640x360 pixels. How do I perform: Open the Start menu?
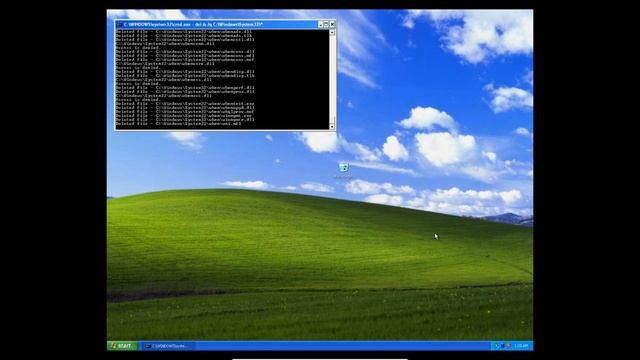click(x=122, y=346)
